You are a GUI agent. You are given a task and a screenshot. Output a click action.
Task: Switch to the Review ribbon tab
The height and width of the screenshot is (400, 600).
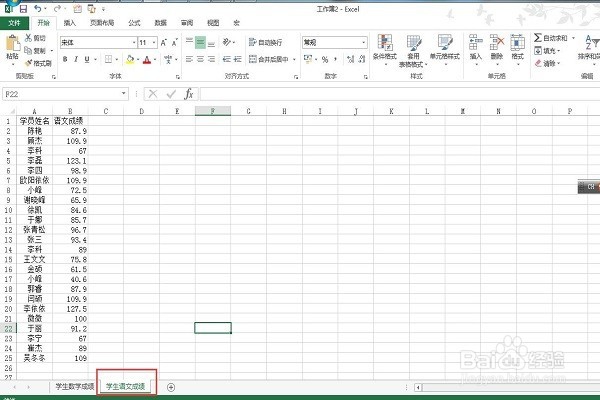[x=187, y=23]
